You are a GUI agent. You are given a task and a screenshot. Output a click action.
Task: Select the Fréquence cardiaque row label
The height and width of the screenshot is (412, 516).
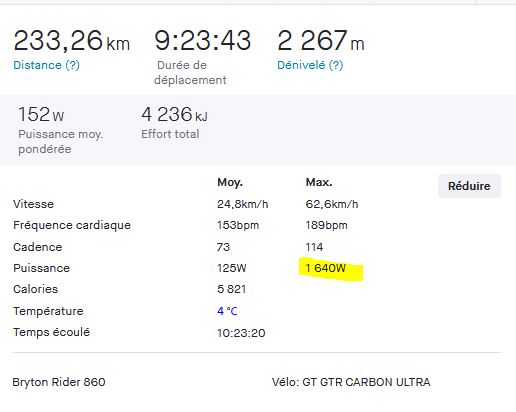coord(72,225)
